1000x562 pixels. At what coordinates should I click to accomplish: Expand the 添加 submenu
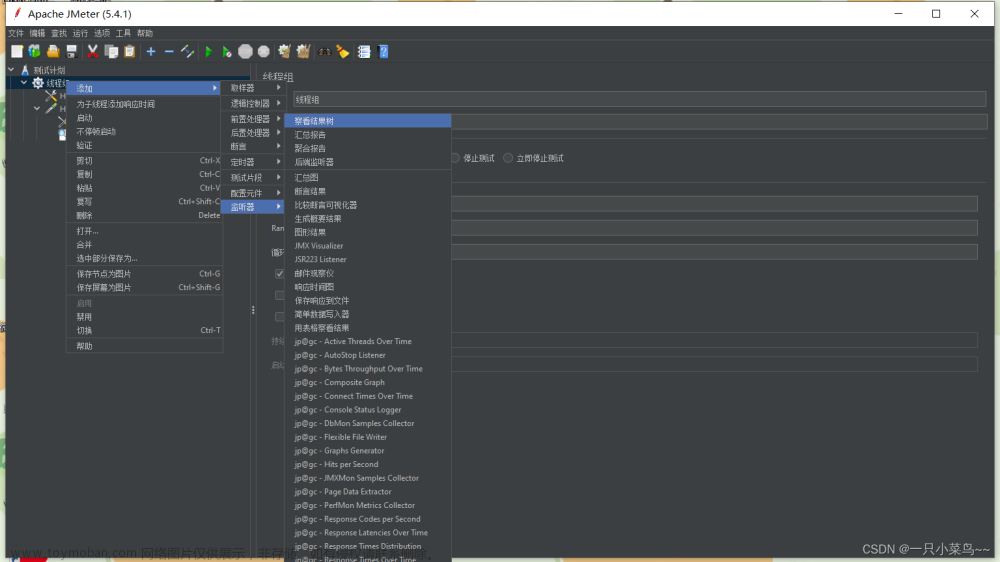(x=144, y=88)
